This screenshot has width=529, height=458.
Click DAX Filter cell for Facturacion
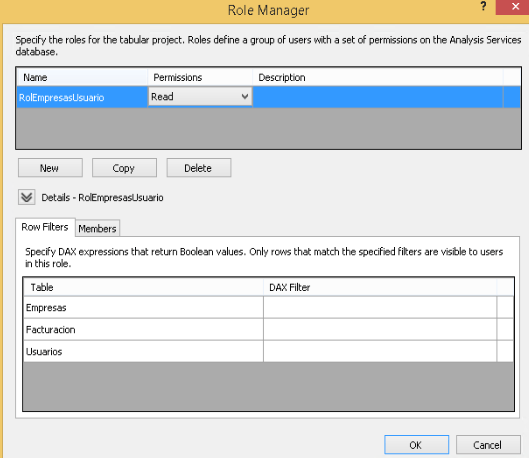[x=380, y=330]
